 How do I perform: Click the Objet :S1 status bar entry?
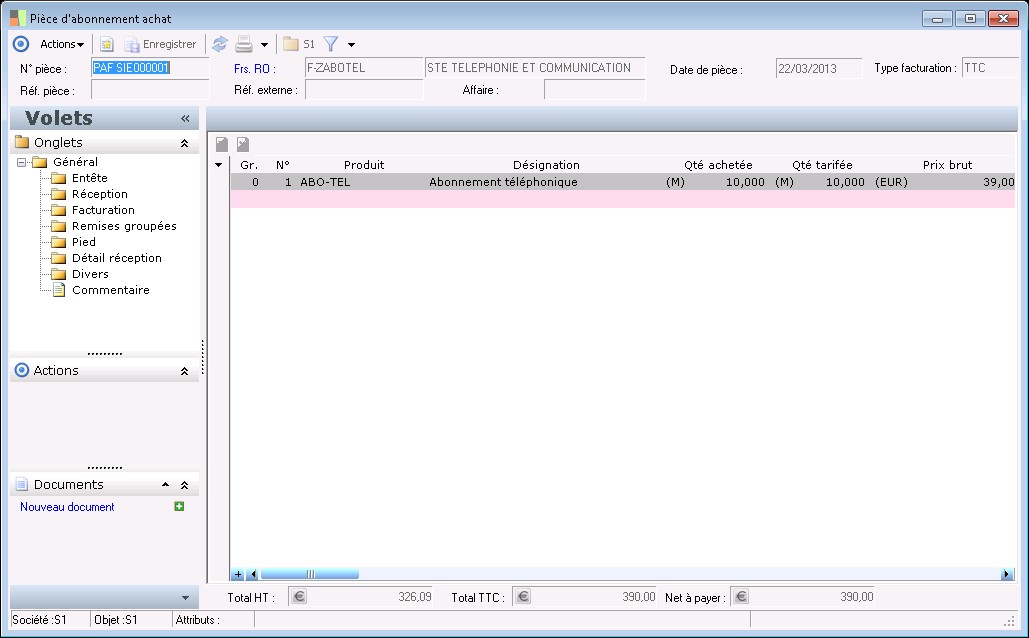pos(116,620)
